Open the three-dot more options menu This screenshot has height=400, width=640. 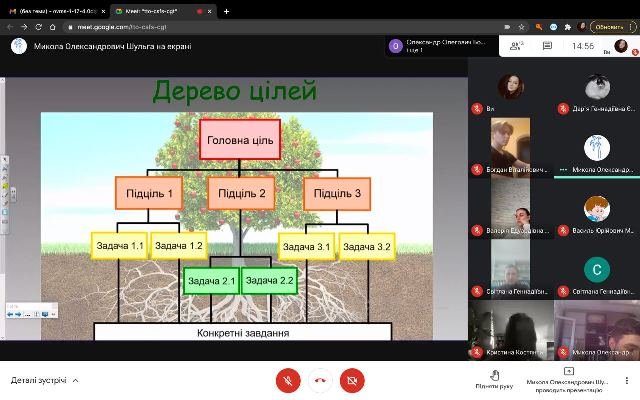(627, 380)
